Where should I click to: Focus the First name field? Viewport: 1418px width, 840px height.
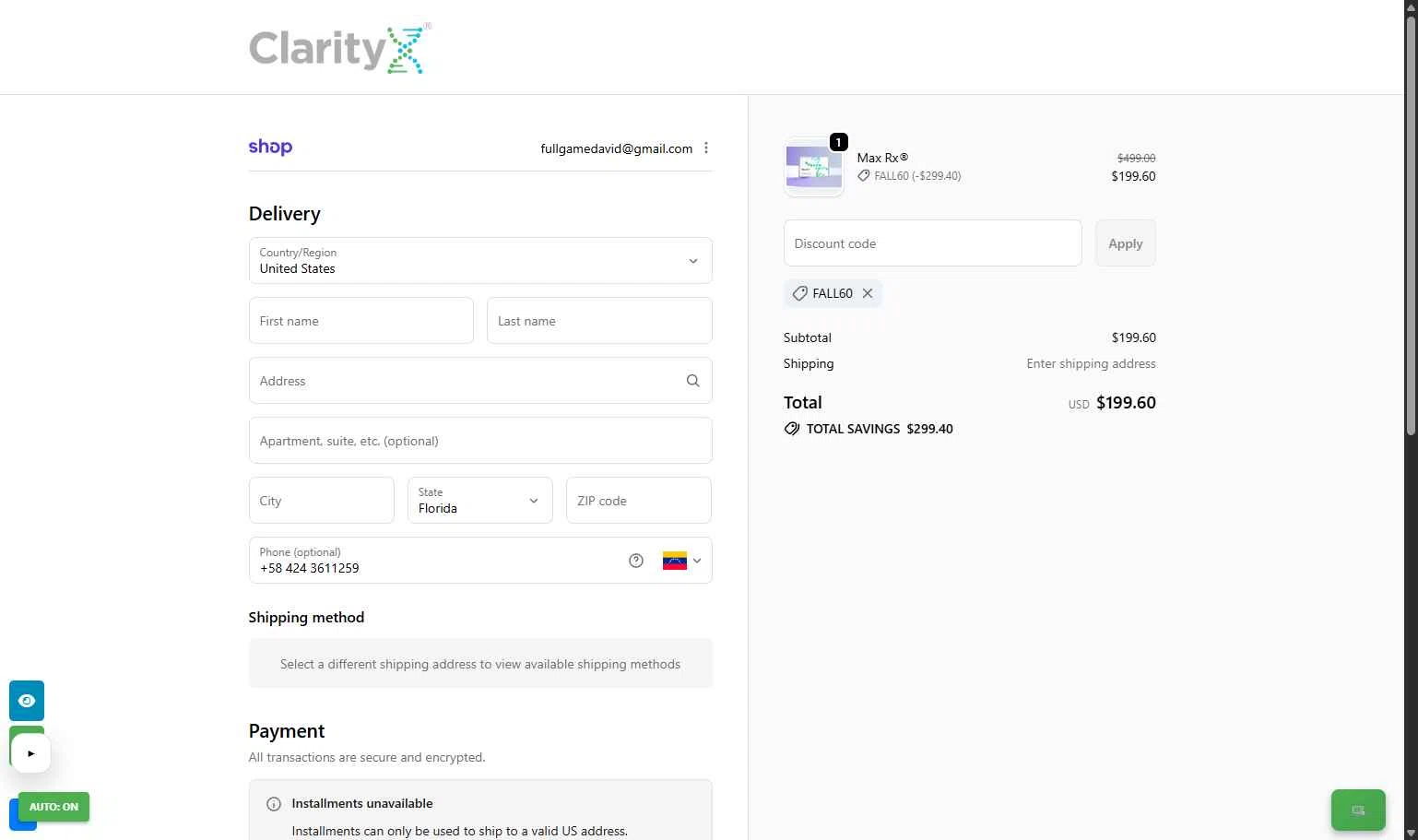pos(361,321)
